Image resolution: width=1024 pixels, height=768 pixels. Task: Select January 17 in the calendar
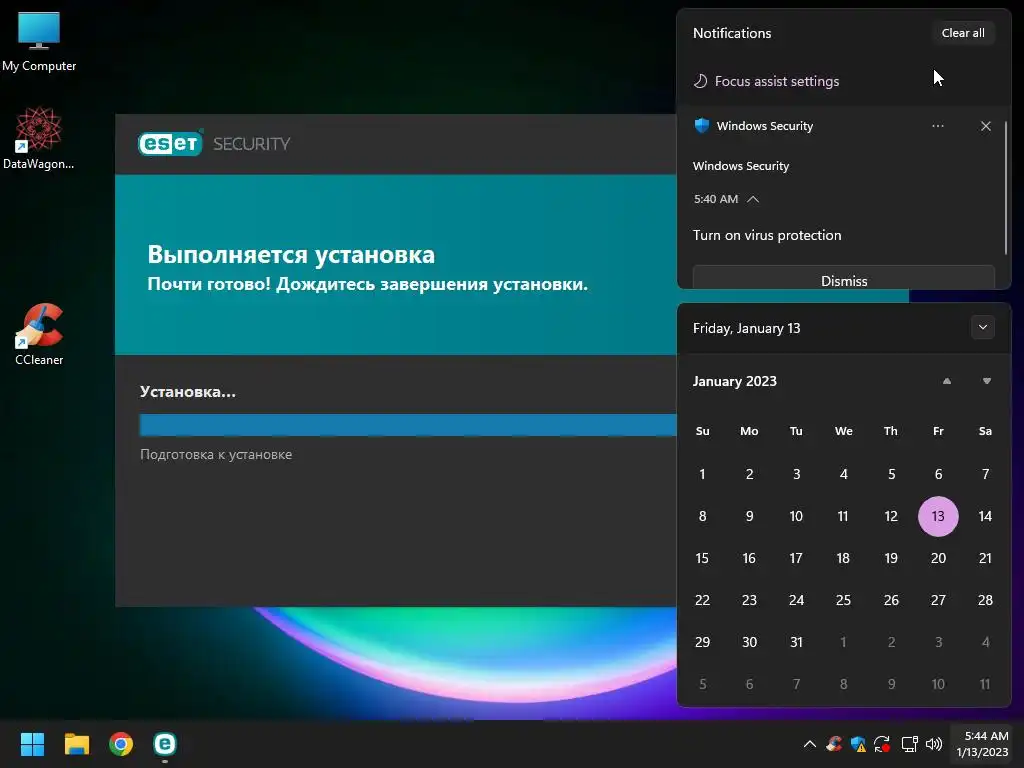tap(796, 558)
